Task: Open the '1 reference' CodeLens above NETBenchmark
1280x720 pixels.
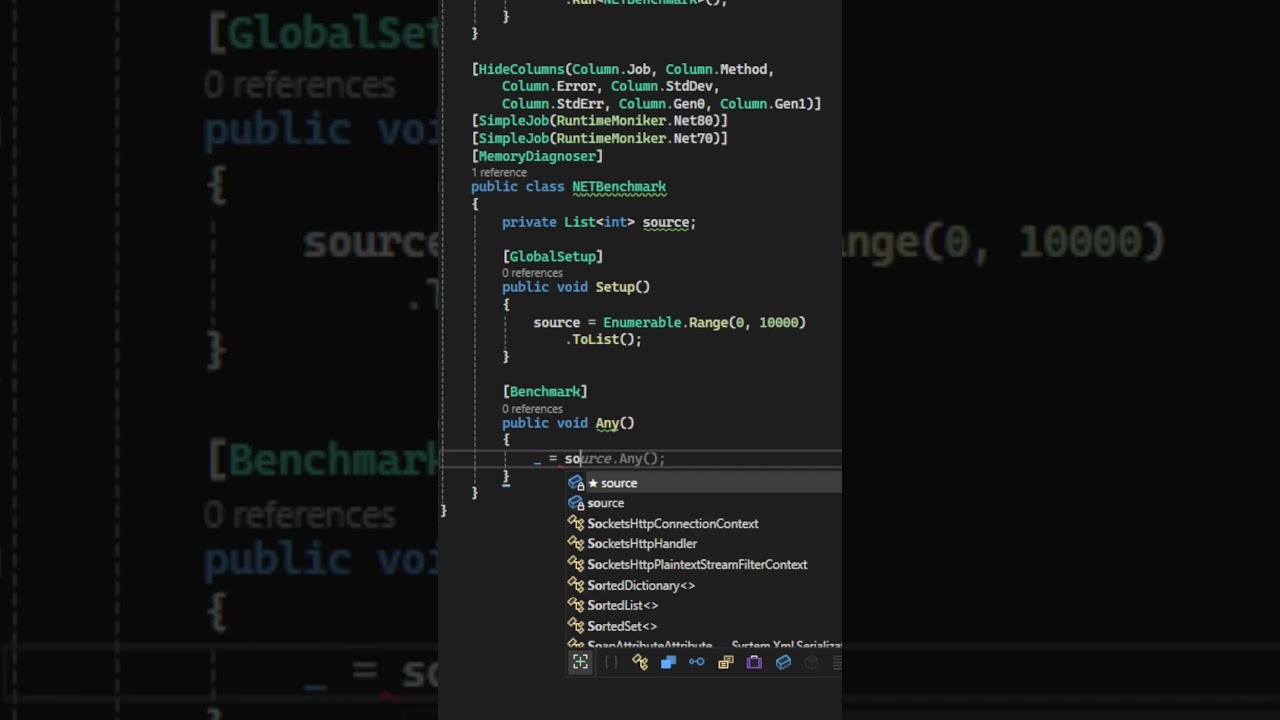Action: [499, 172]
